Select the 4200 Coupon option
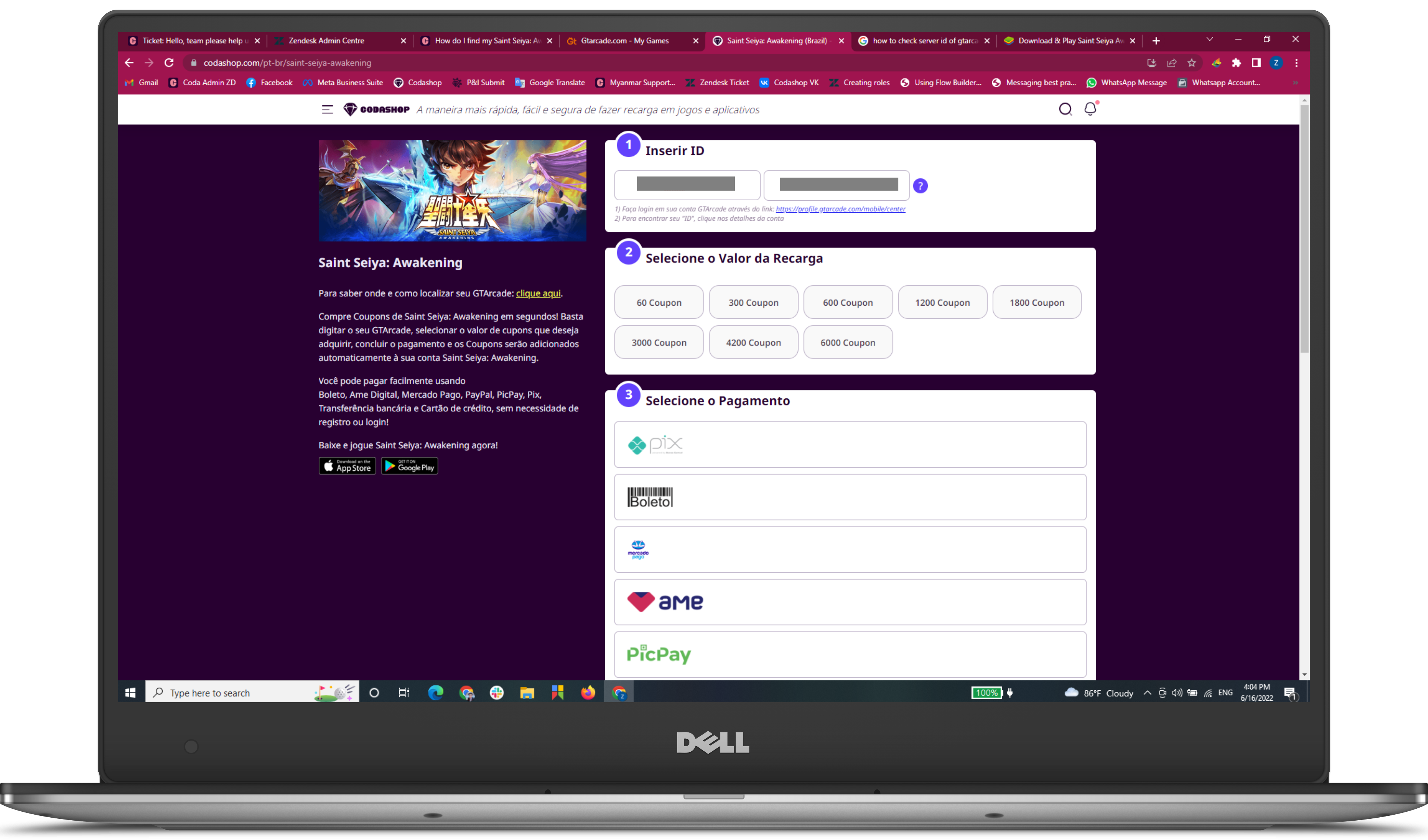This screenshot has height=840, width=1428. (x=754, y=342)
